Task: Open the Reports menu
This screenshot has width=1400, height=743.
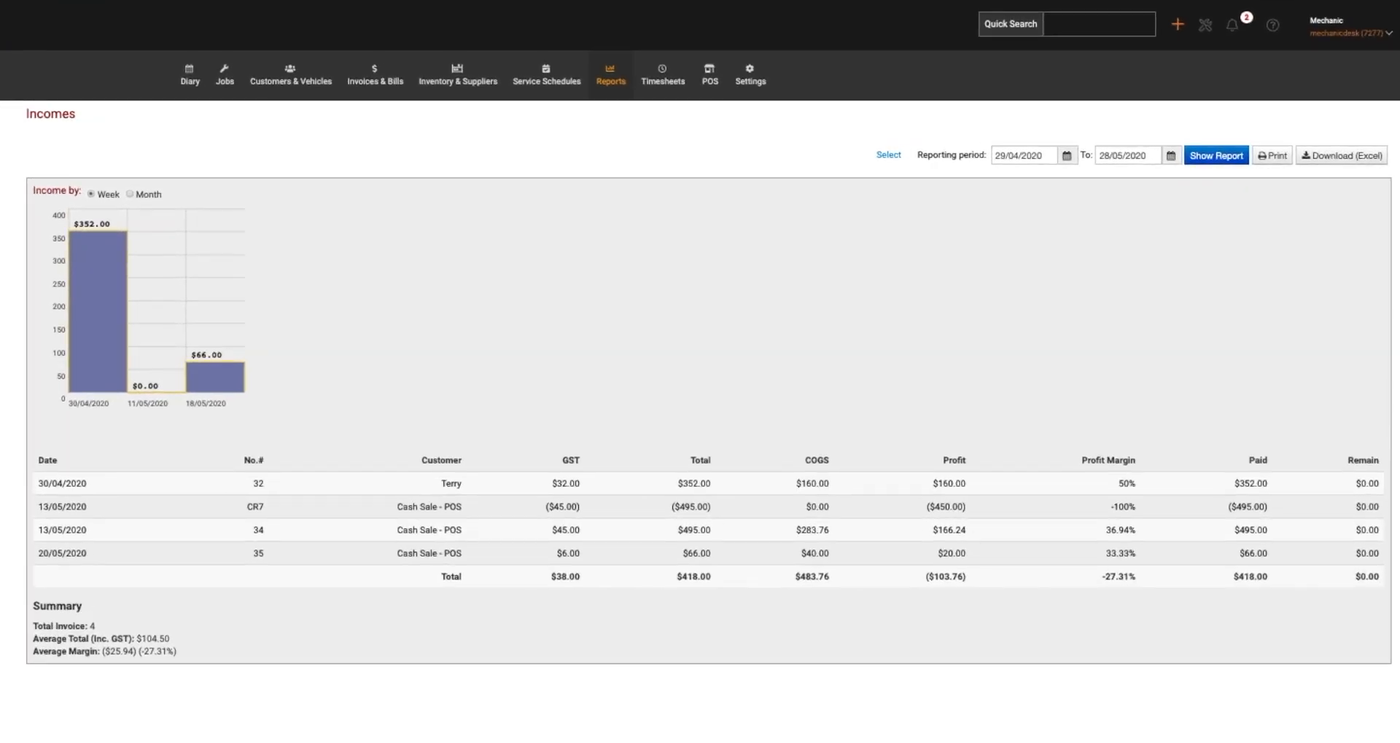Action: point(611,75)
